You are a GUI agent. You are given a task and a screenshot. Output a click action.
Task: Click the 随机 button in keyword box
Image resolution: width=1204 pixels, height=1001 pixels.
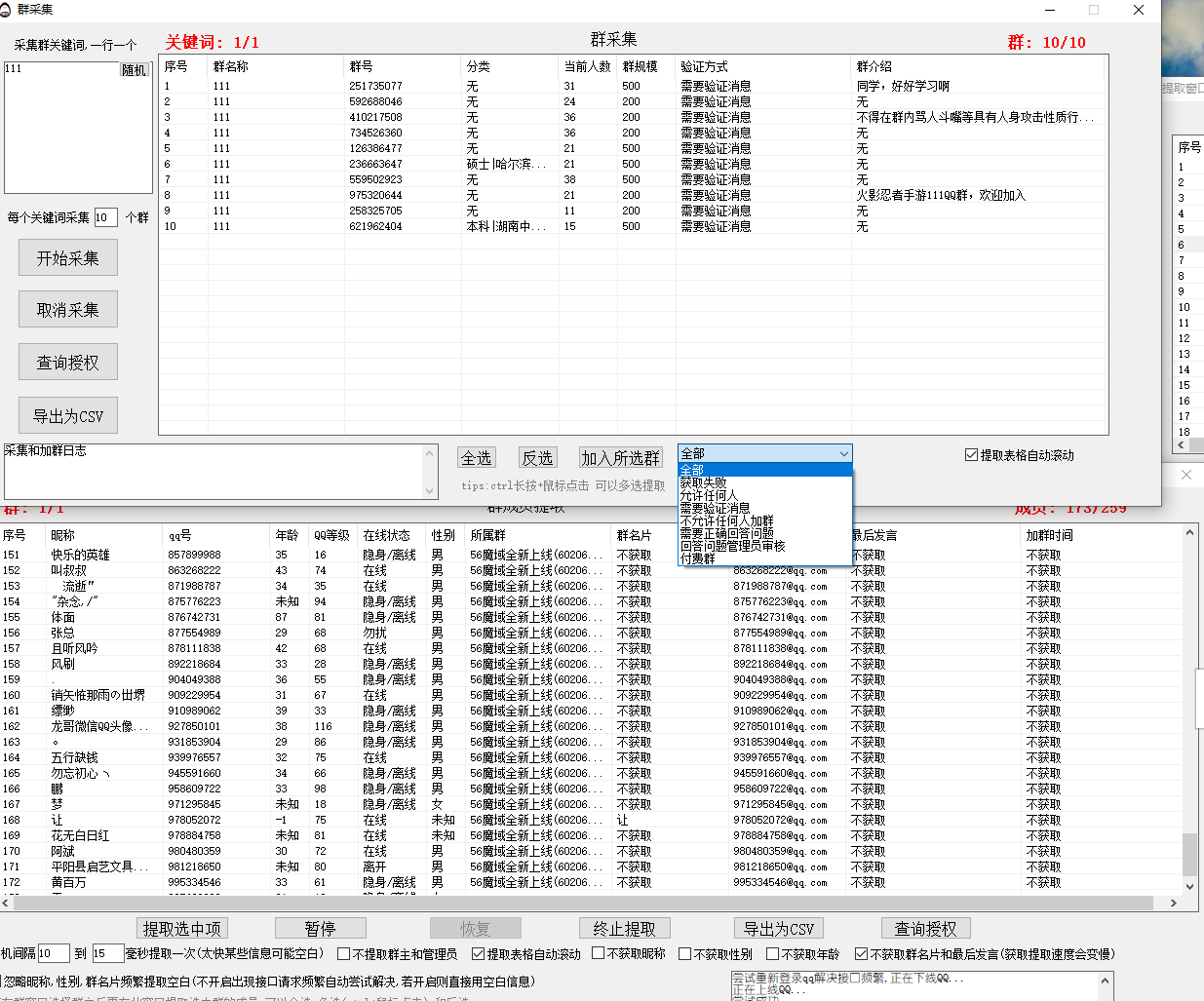coord(134,70)
